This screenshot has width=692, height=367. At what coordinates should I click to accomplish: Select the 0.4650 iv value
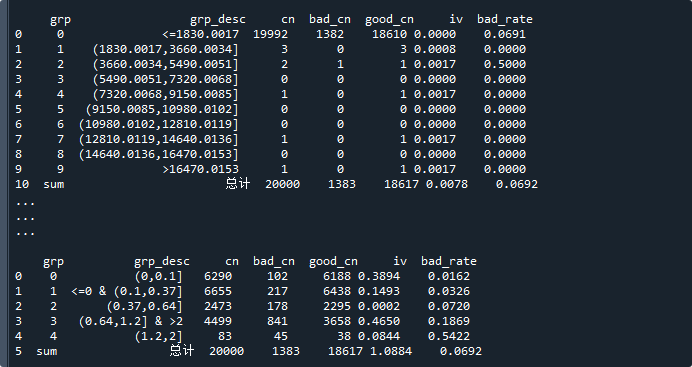point(379,322)
